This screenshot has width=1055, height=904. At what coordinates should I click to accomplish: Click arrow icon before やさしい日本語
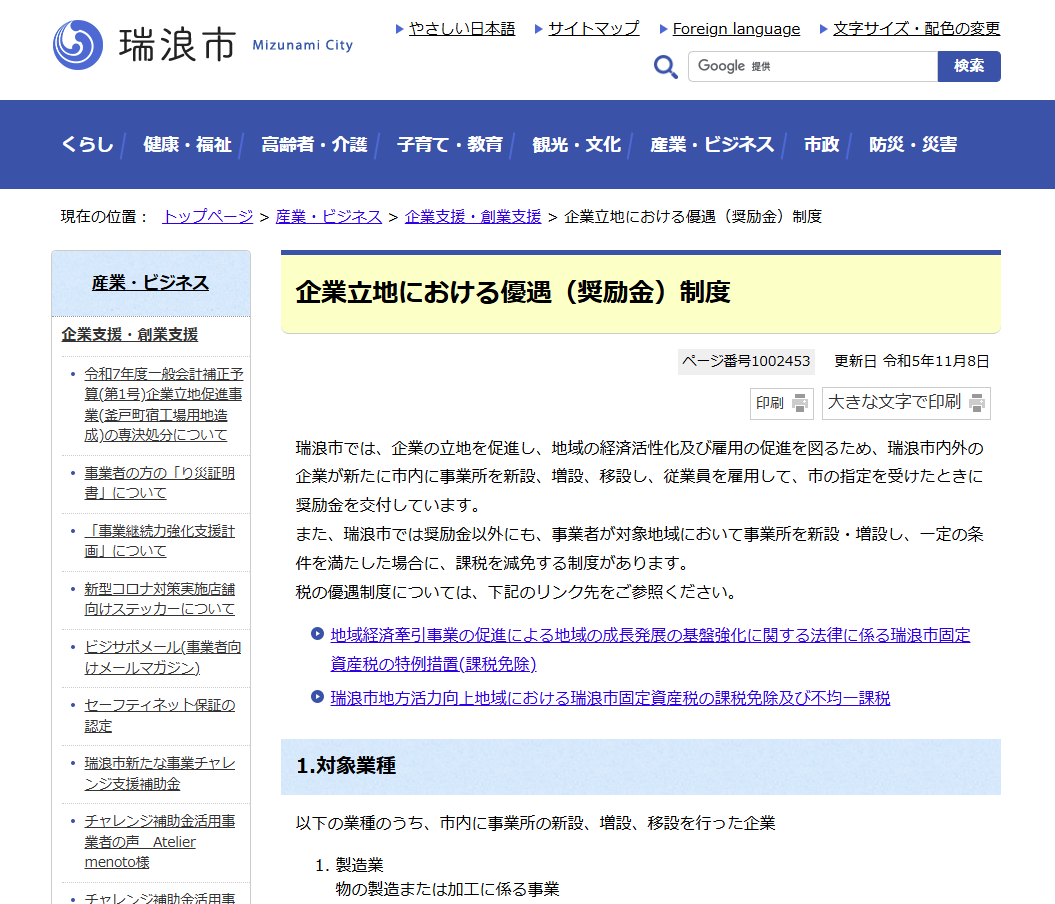400,29
